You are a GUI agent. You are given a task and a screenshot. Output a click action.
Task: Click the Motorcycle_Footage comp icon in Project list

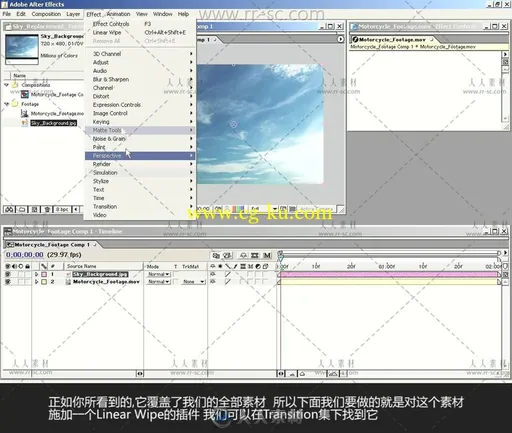point(25,95)
